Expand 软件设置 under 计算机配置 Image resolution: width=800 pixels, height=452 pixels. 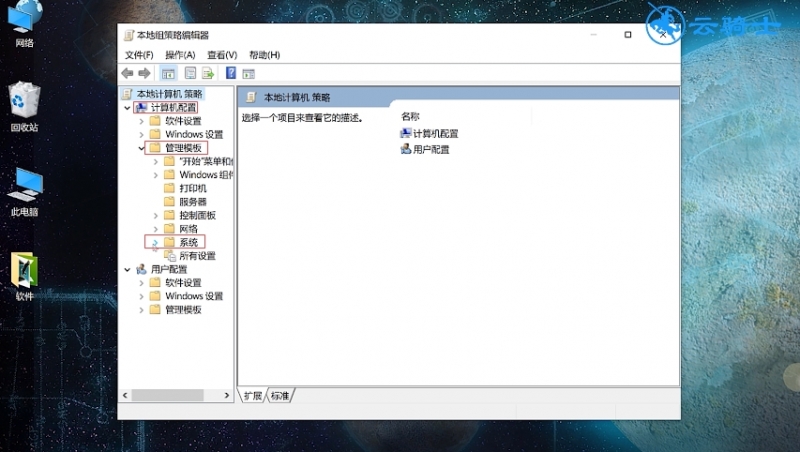coord(141,121)
